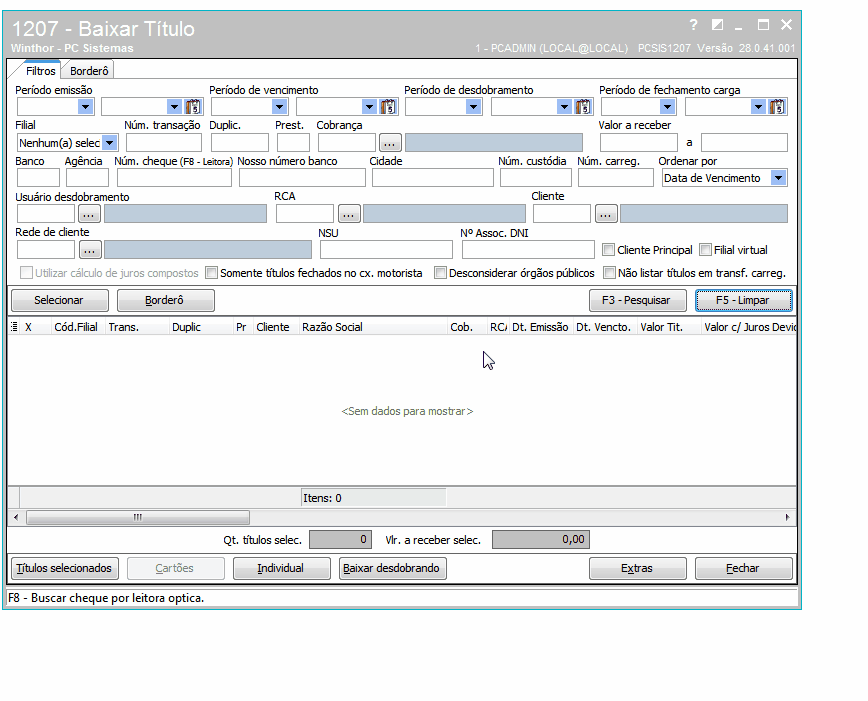Click the grid column chooser icon
This screenshot has width=868, height=701.
[x=14, y=327]
